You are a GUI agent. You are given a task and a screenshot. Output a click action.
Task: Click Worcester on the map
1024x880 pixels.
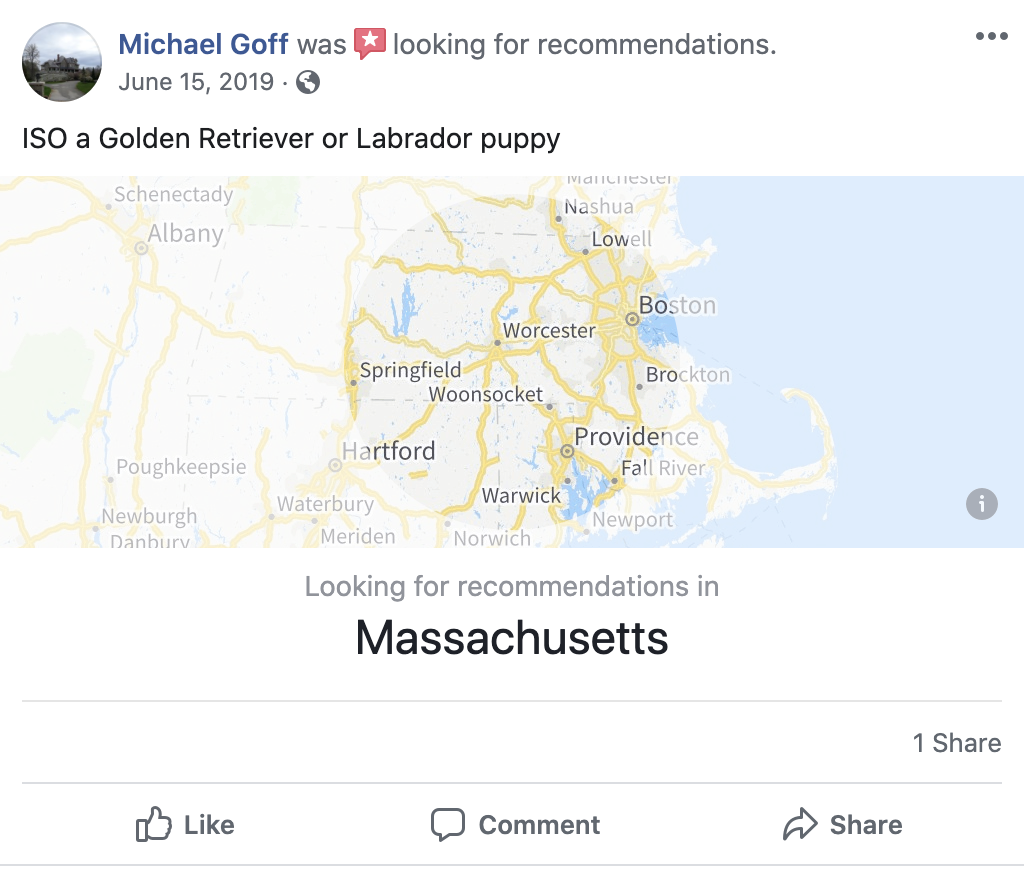549,331
